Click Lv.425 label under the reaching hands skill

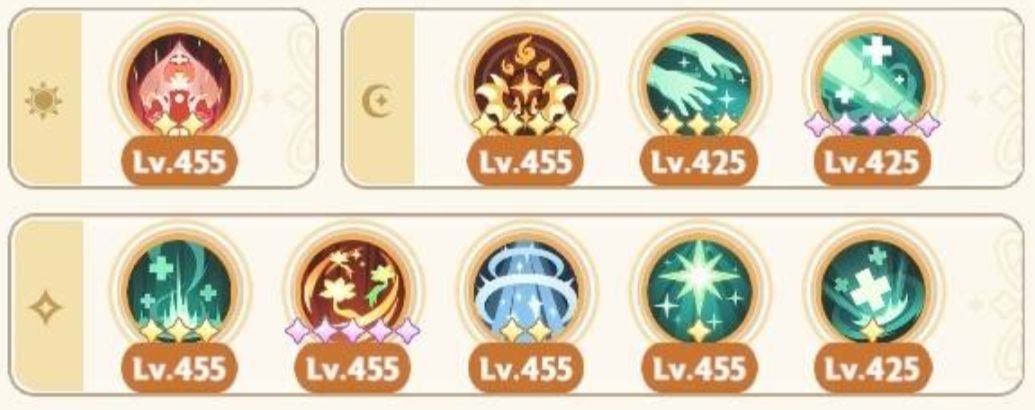699,162
